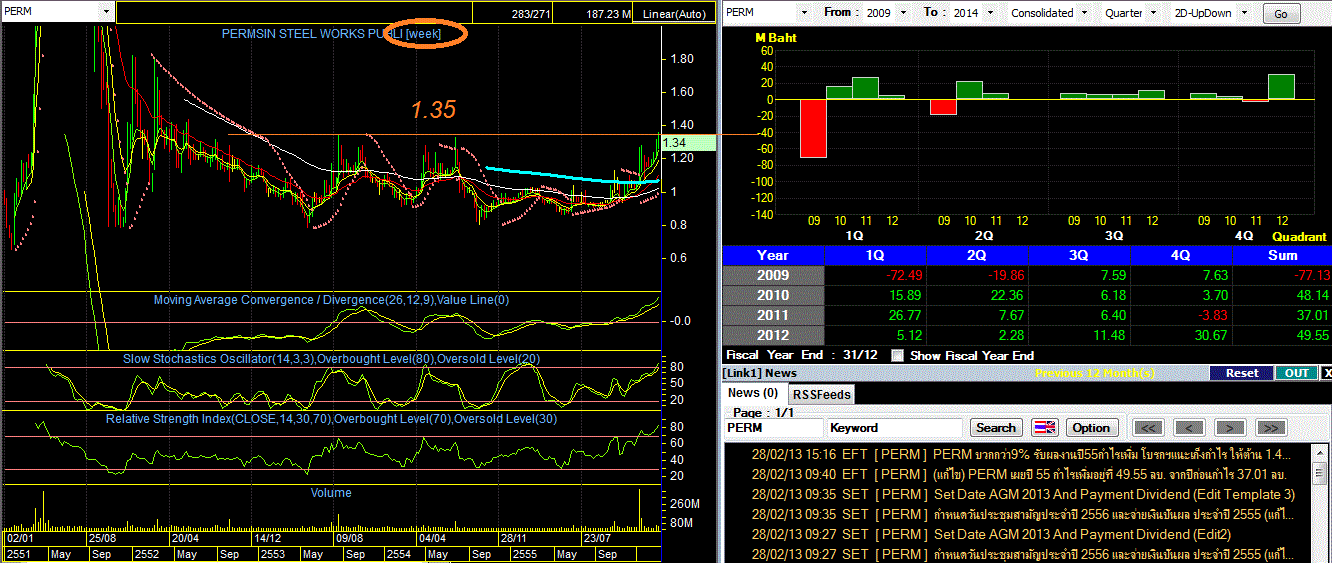Open the Quarter period dropdown
1332x563 pixels.
pos(1151,13)
